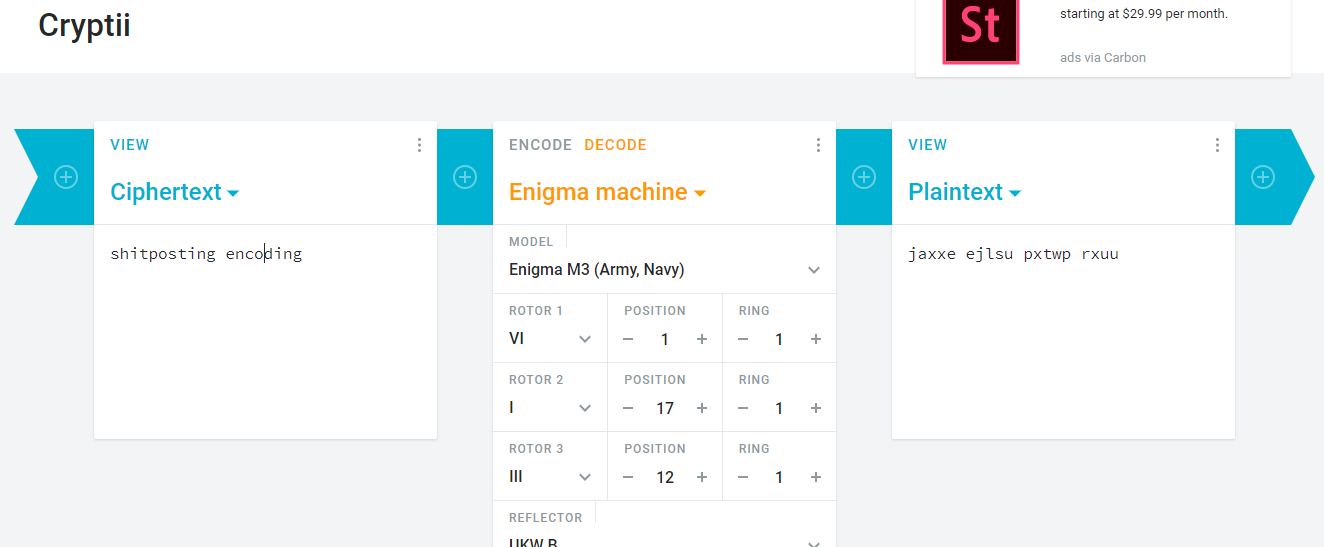Open the Ciphertext viewer type dropdown
Viewport: 1324px width, 547px height.
pos(174,192)
